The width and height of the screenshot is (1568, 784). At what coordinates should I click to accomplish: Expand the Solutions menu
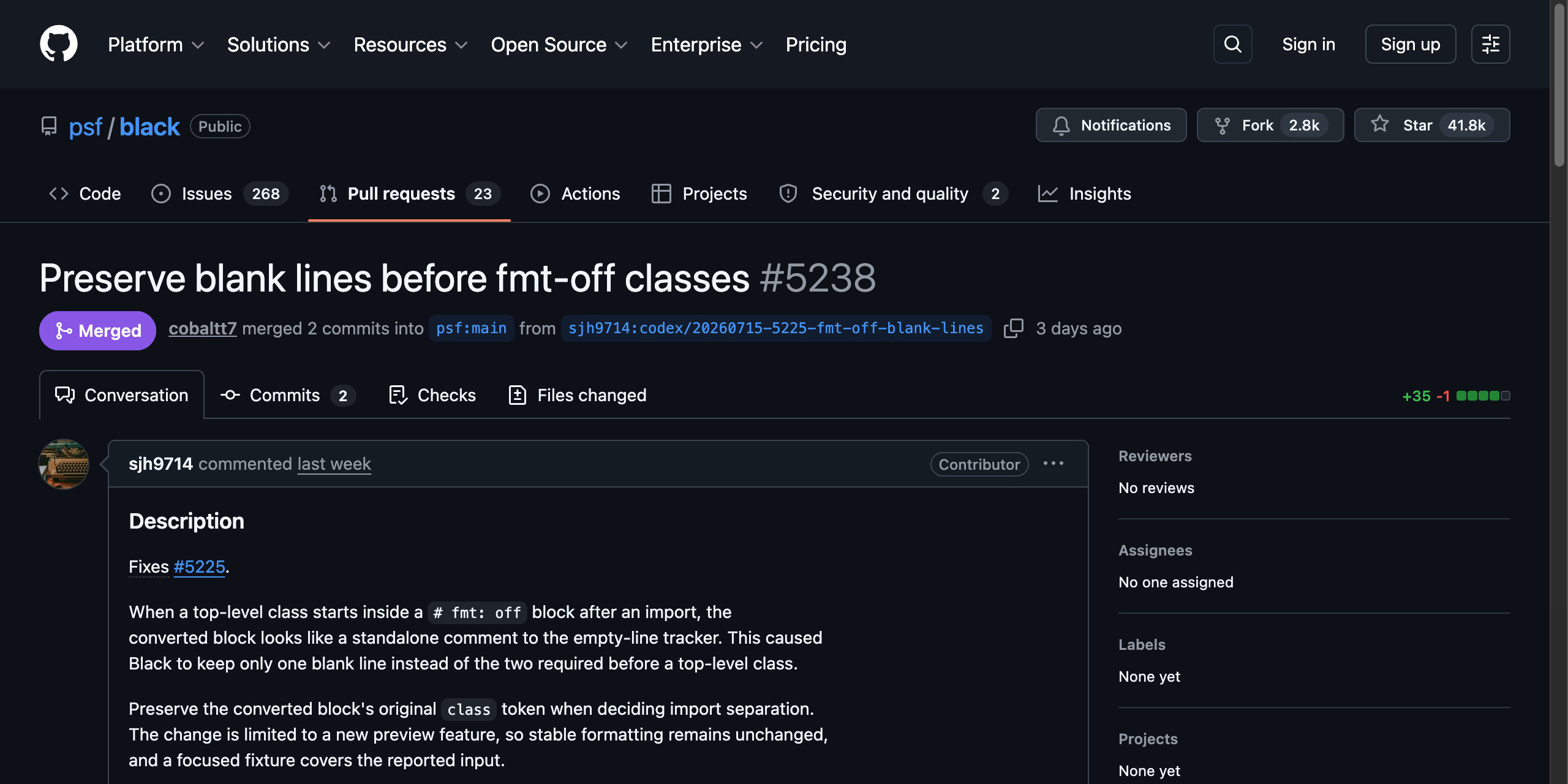[279, 45]
